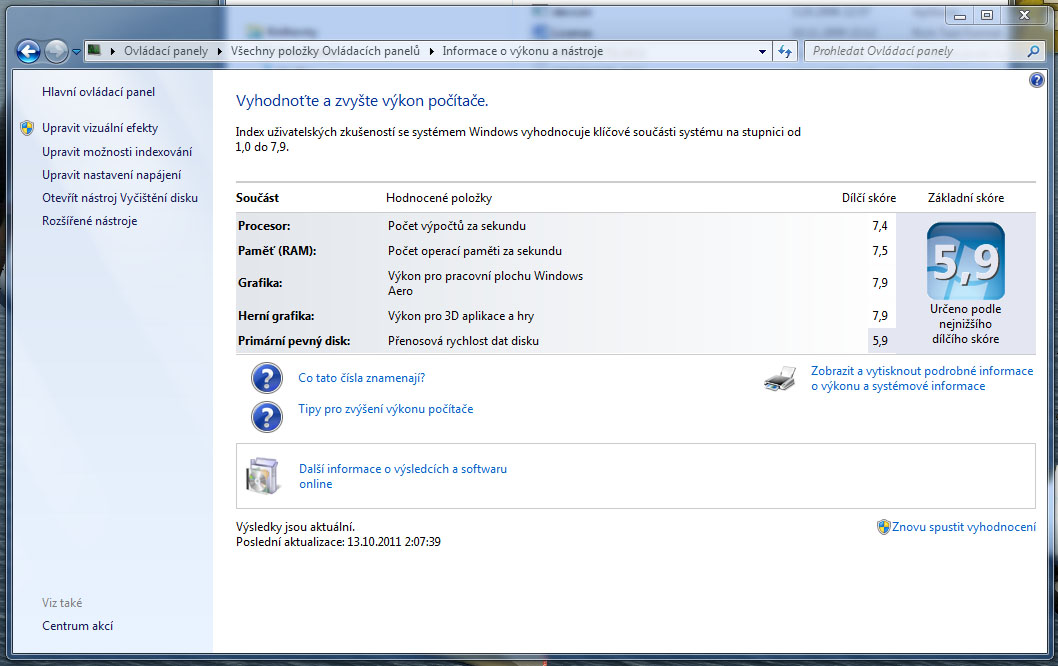Click the 'Paměť (RAM):' row label

click(x=277, y=251)
